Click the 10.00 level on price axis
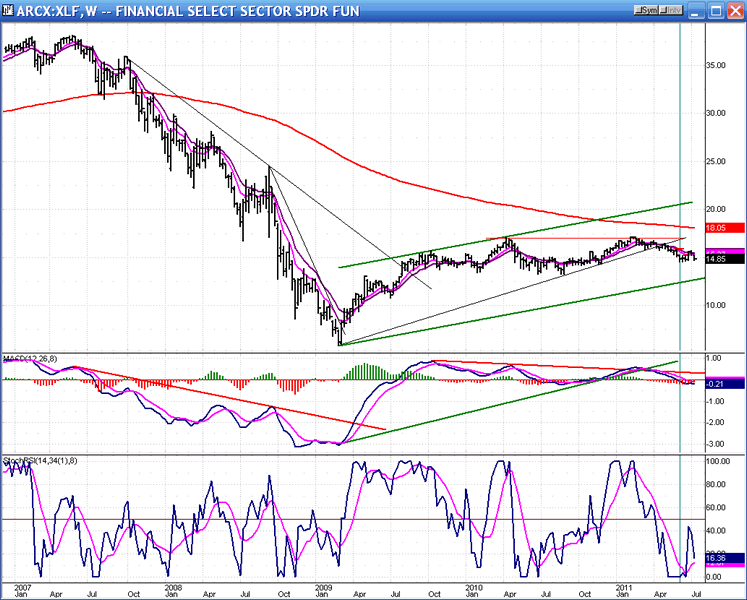The height and width of the screenshot is (600, 747). (x=717, y=306)
